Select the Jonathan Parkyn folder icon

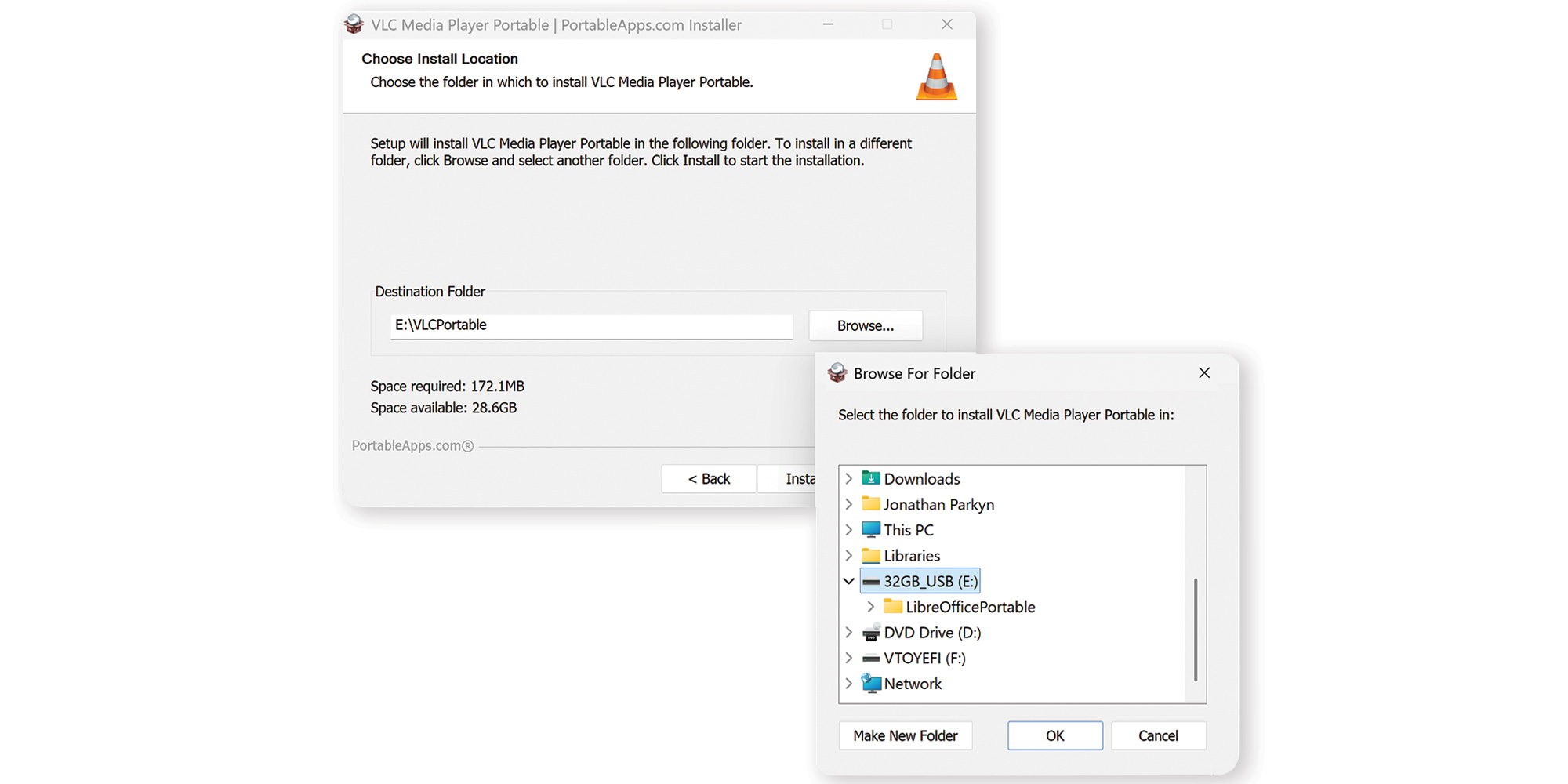[871, 504]
